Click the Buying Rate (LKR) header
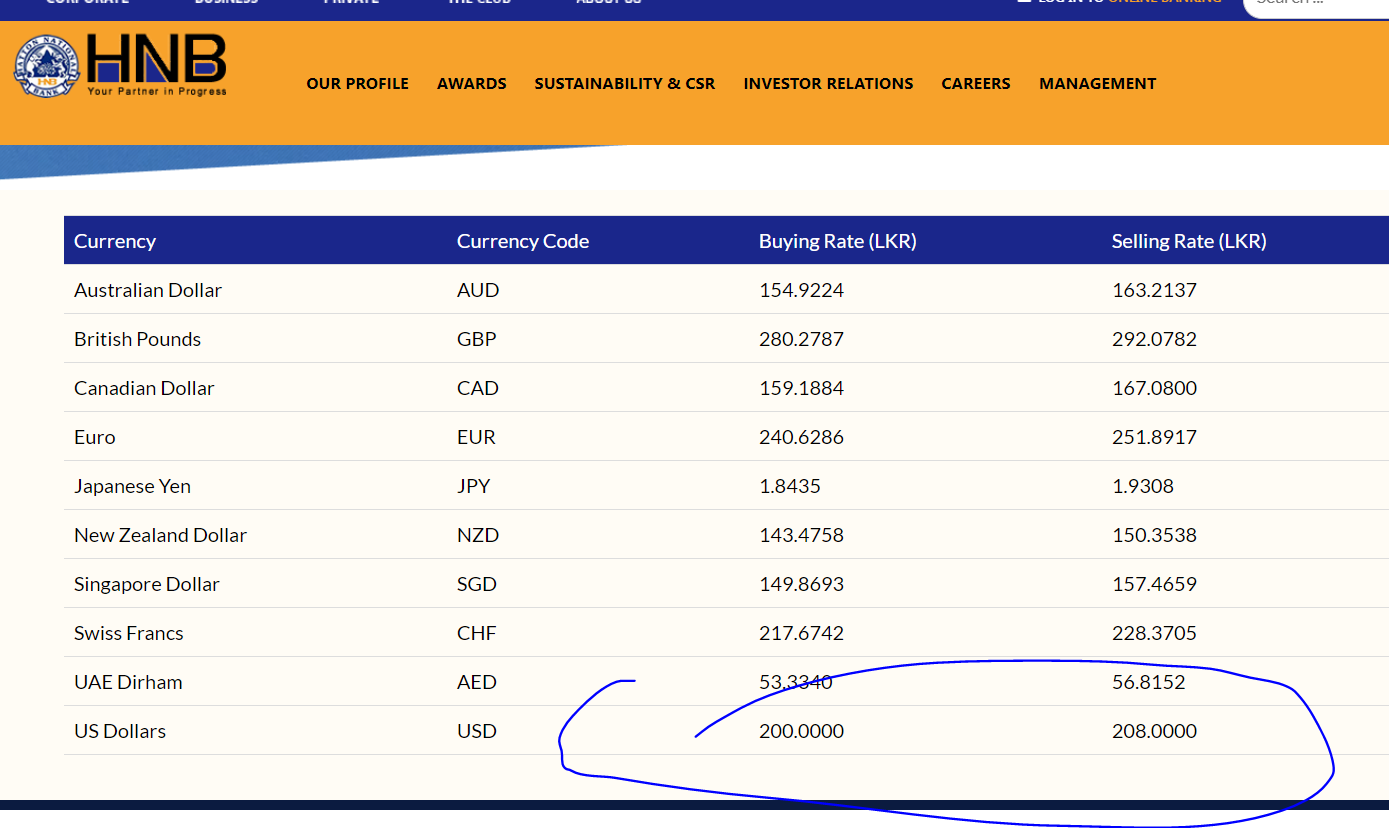Screen dimensions: 1389x828 (838, 241)
